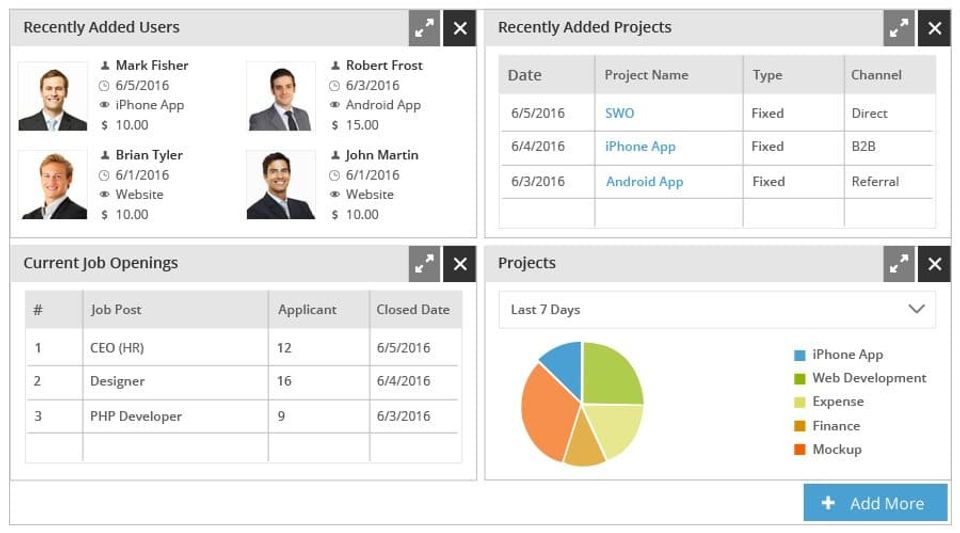Click the orange Mockup legend swatch
The width and height of the screenshot is (960, 533).
tap(800, 450)
